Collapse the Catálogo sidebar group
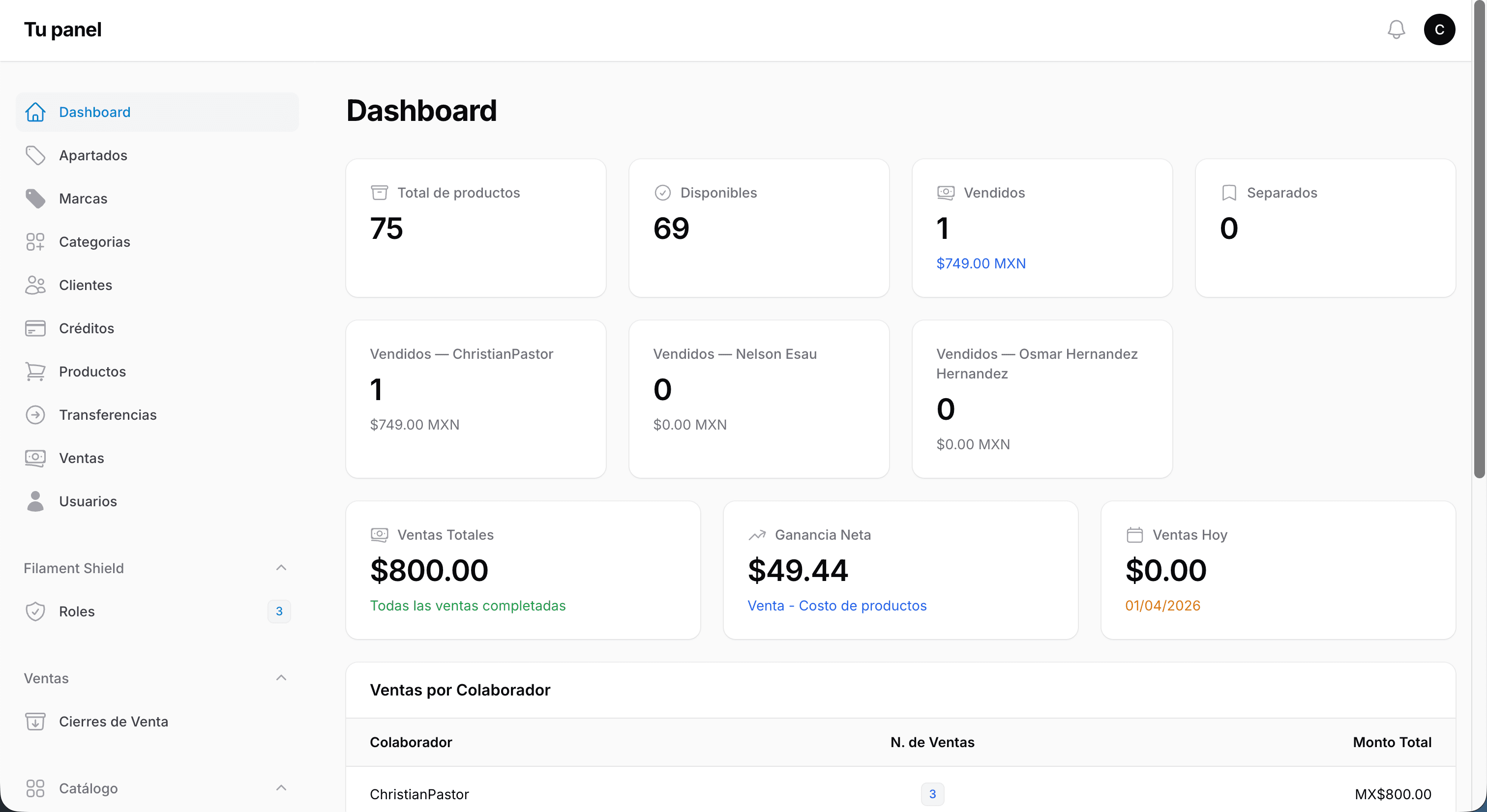This screenshot has width=1487, height=812. 281,788
